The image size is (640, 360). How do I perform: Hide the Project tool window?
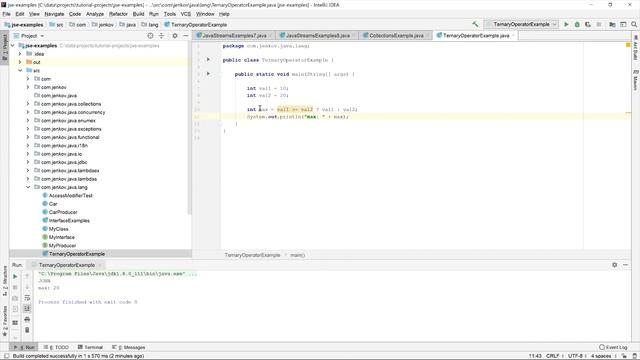(186, 36)
